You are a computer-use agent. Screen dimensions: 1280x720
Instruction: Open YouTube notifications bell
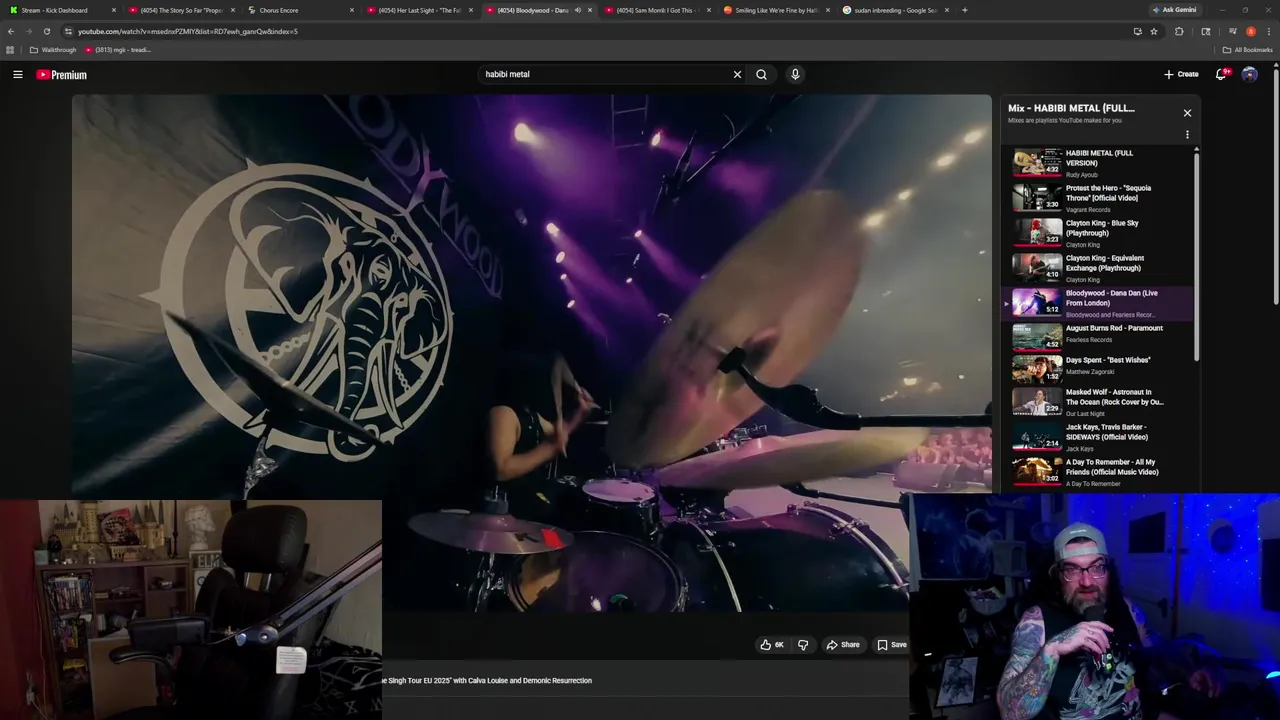[1222, 74]
